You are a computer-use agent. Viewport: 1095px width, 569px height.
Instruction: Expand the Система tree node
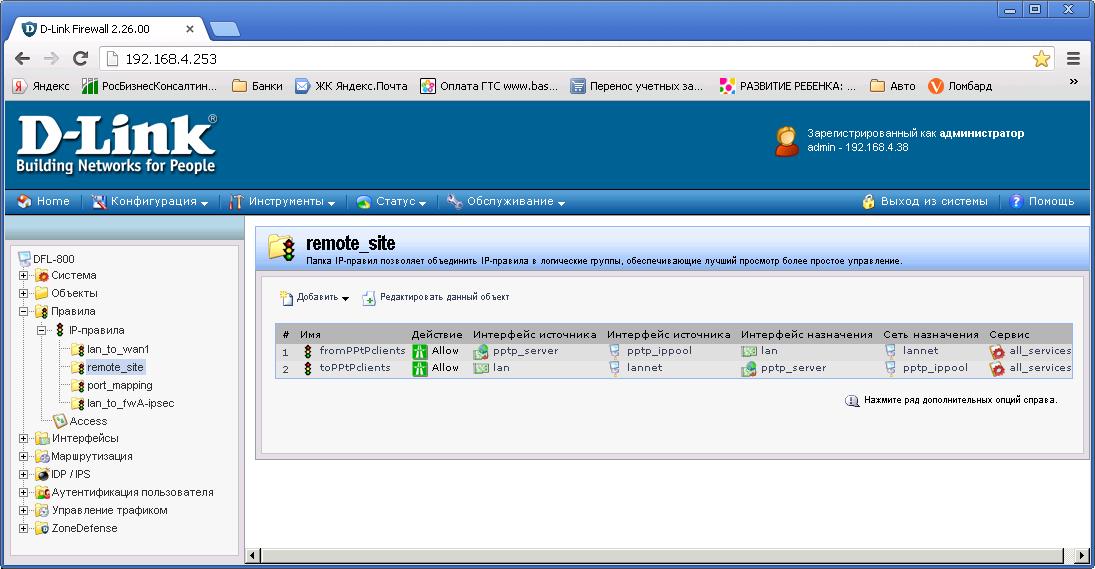[23, 276]
